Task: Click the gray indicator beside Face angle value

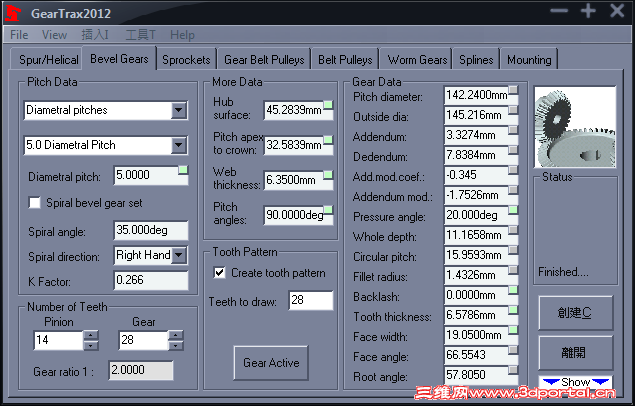Action: coord(513,350)
